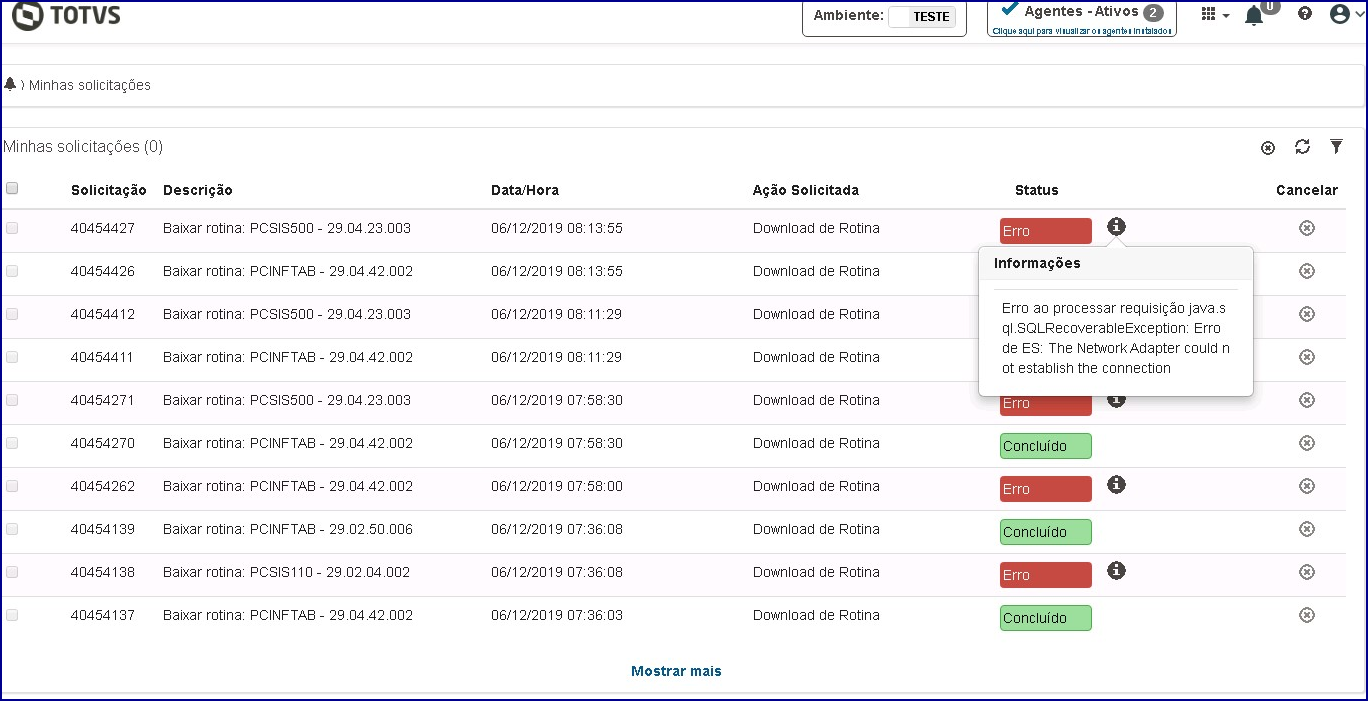The height and width of the screenshot is (701, 1368).
Task: Toggle the select-all header checkbox
Action: coord(12,188)
